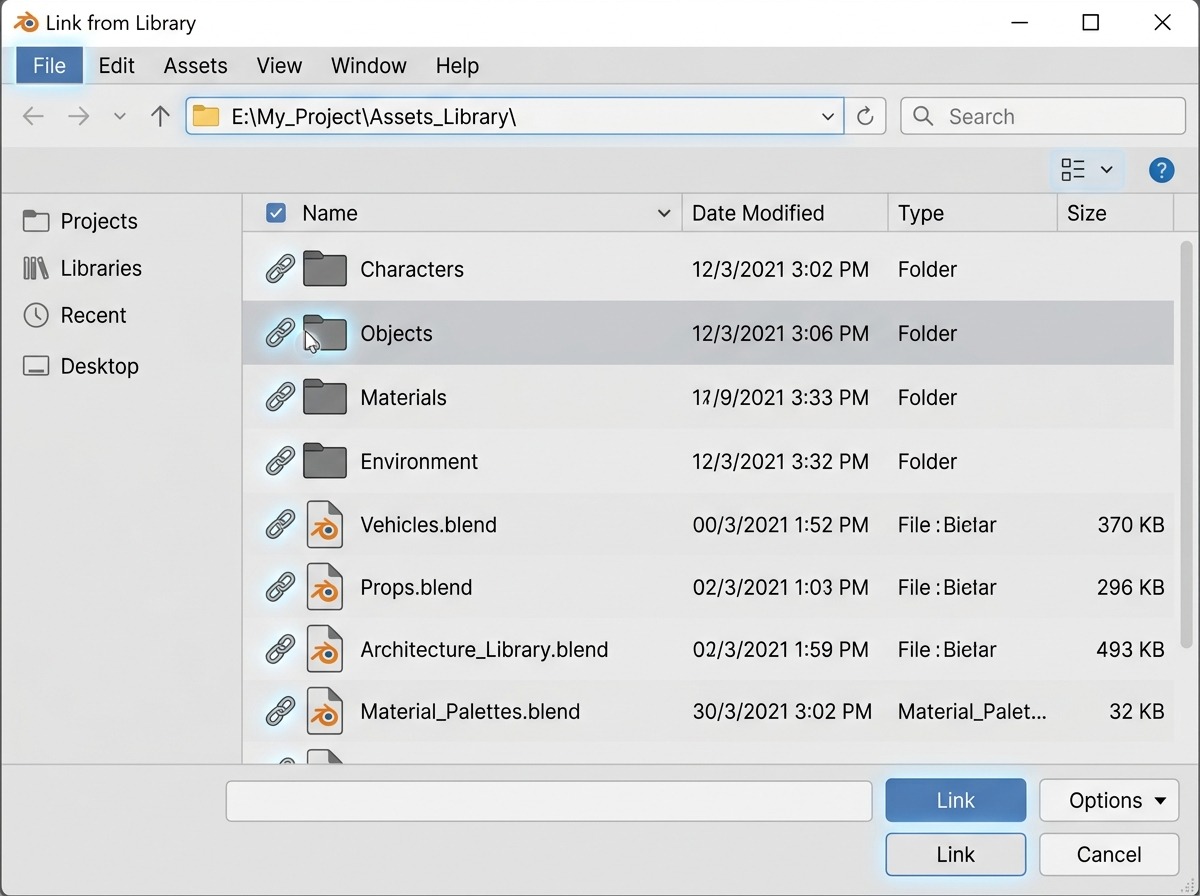The height and width of the screenshot is (896, 1200).
Task: Click the outlined Link button beside Cancel
Action: click(956, 854)
